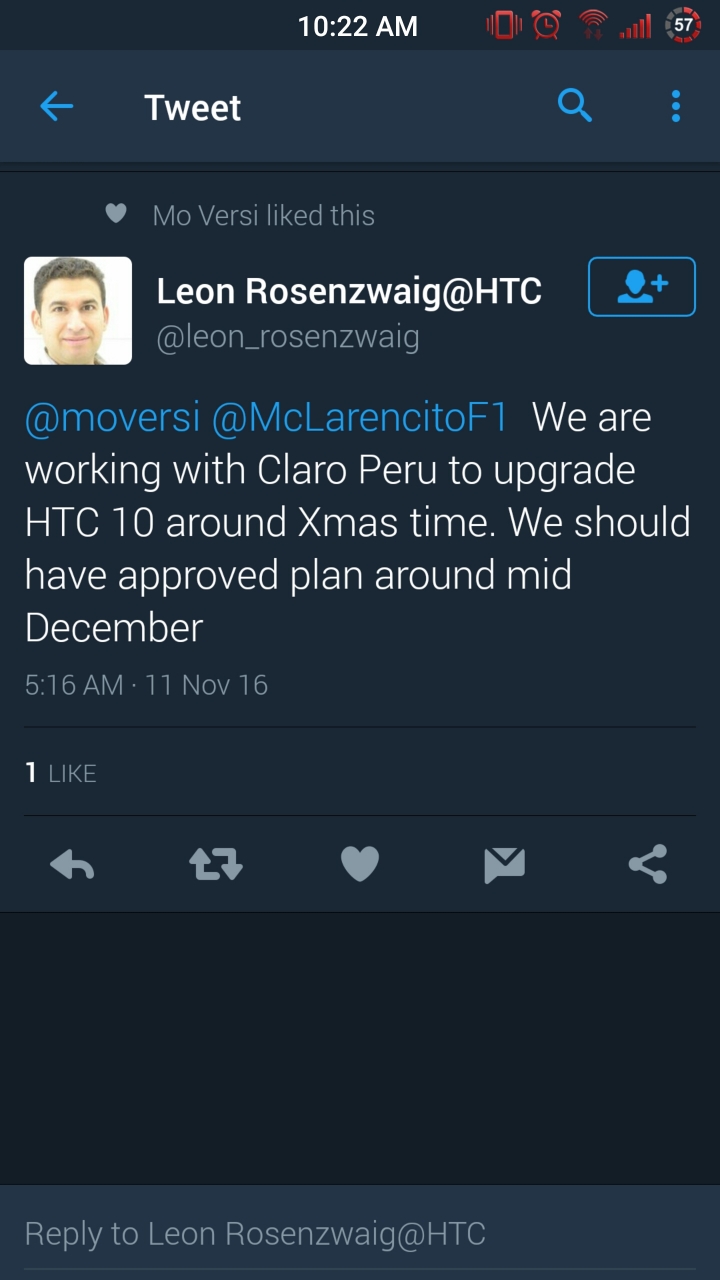Retweet this tweet
The width and height of the screenshot is (720, 1280).
pos(216,864)
